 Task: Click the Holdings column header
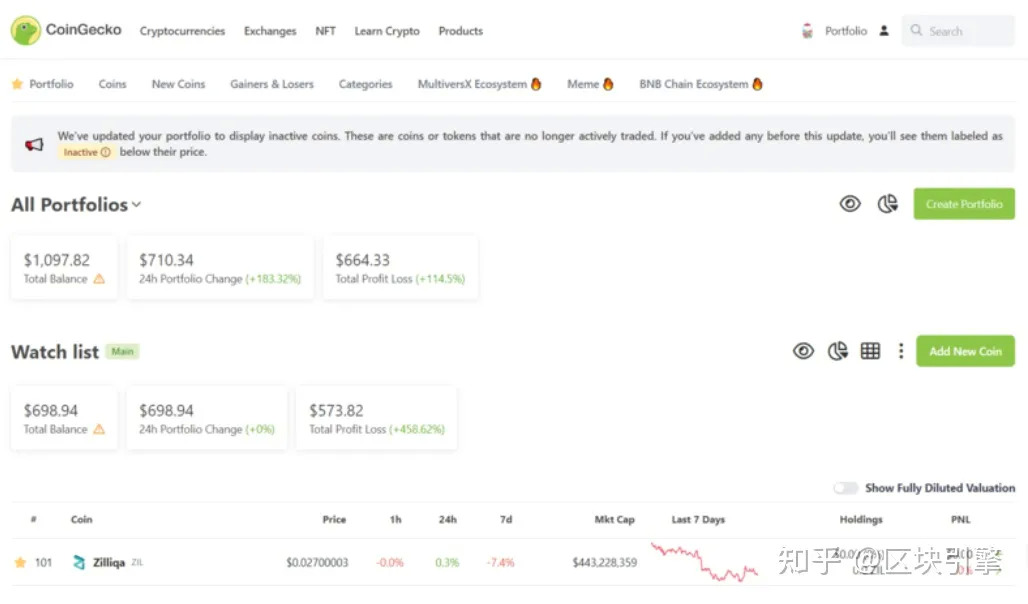[x=861, y=519]
